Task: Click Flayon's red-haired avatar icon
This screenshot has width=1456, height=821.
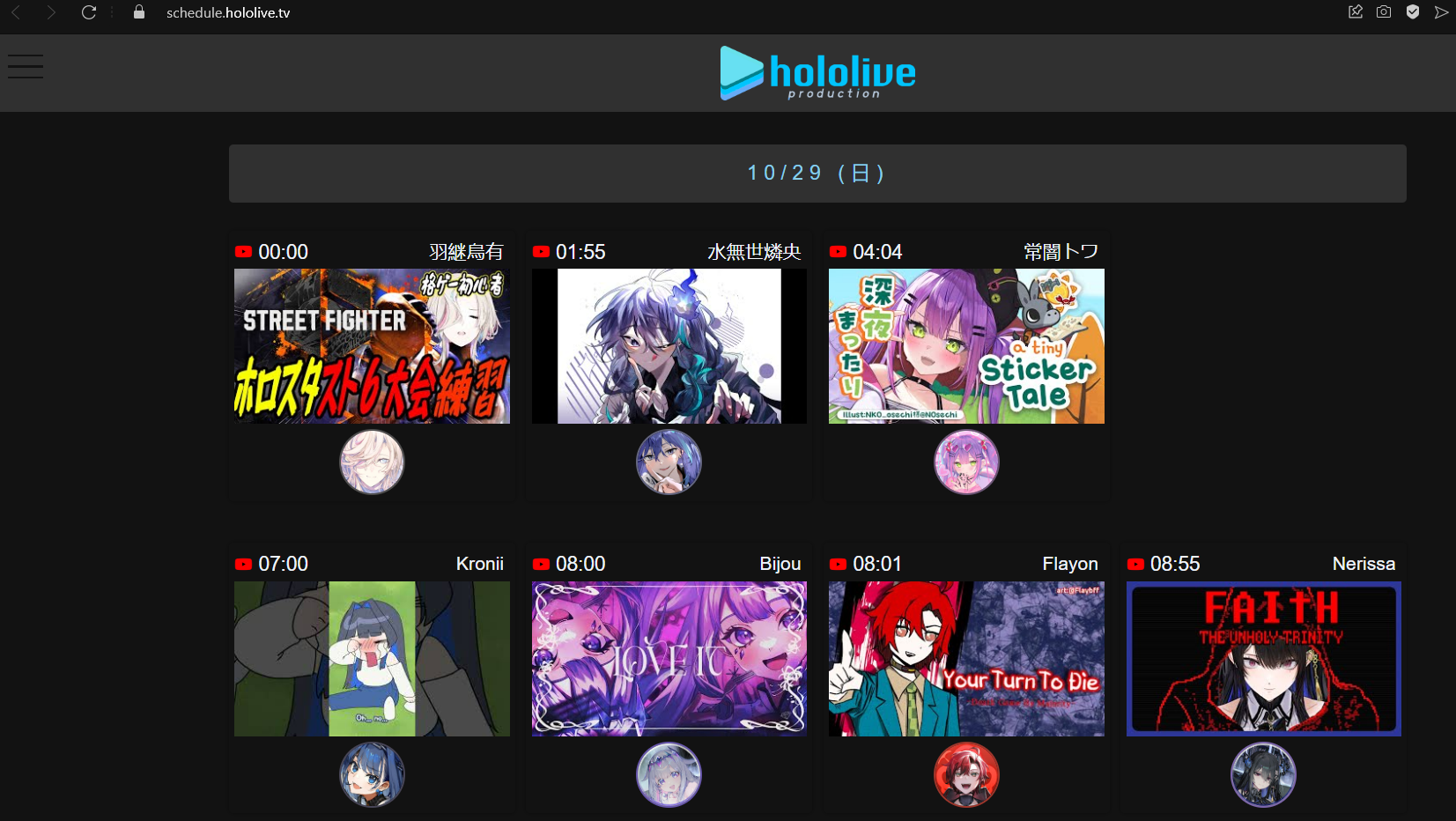Action: point(966,774)
